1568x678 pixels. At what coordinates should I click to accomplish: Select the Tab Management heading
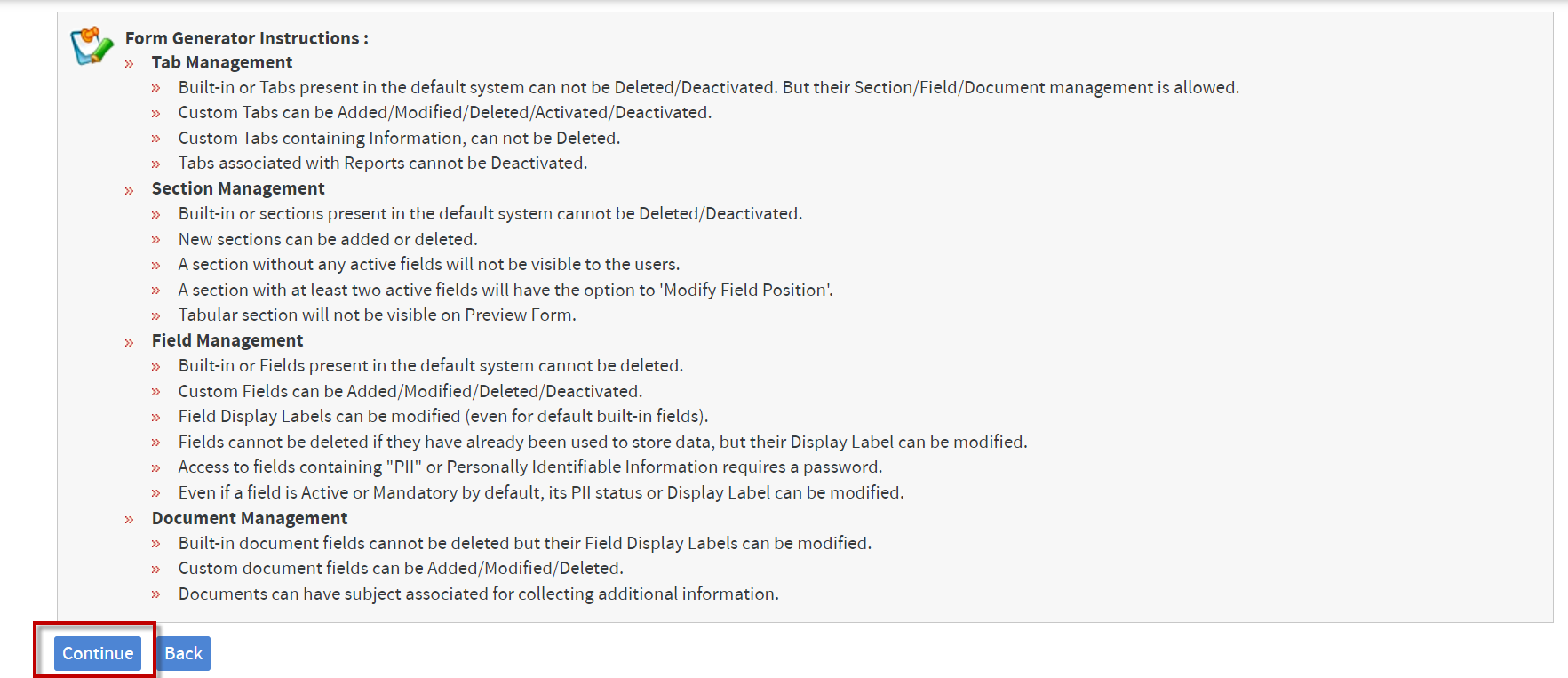[222, 62]
